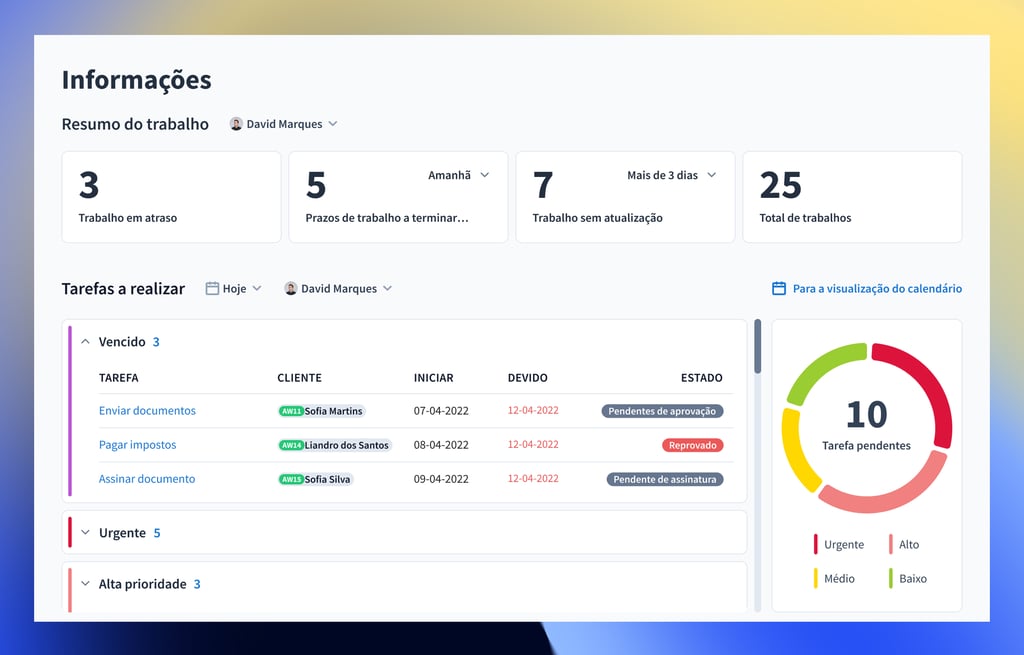
Task: Open the Mais de 3 dias dropdown
Action: click(x=672, y=175)
